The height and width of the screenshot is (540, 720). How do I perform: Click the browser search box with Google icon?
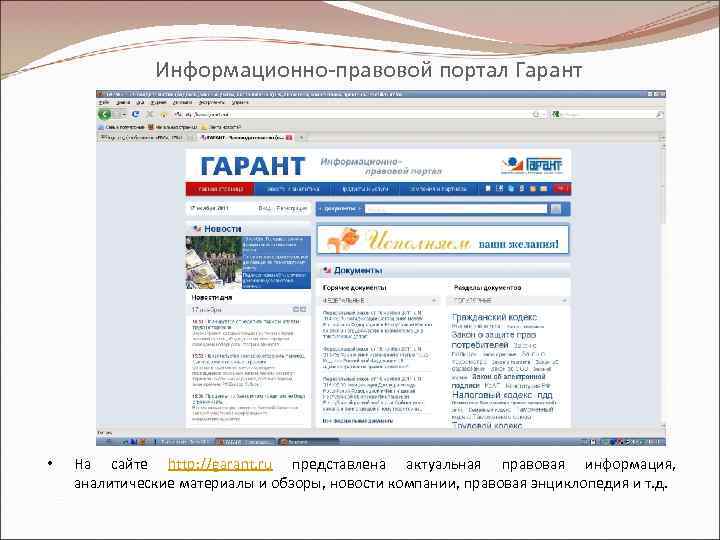pos(608,114)
